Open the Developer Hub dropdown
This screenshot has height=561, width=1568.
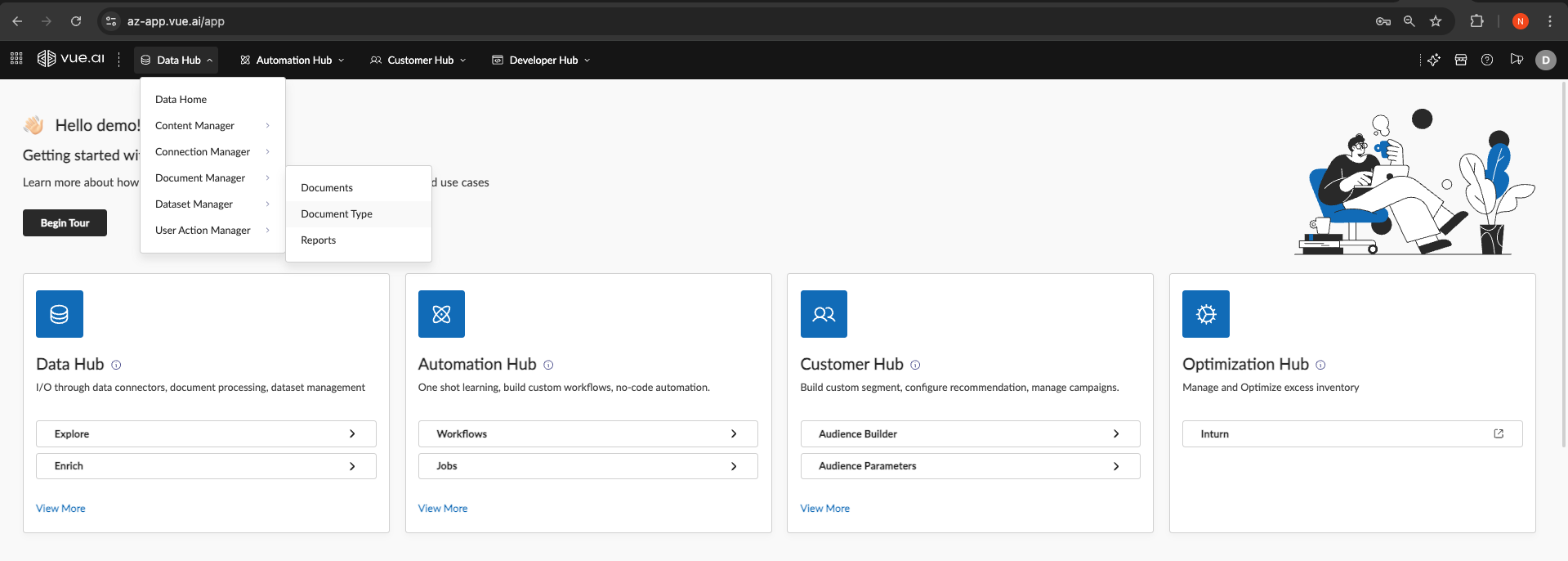click(x=541, y=61)
